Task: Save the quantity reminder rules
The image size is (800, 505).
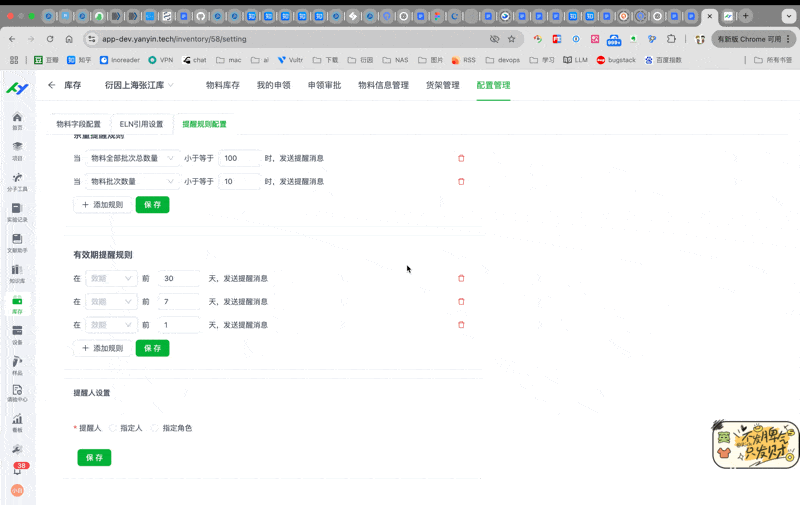Action: [x=153, y=205]
